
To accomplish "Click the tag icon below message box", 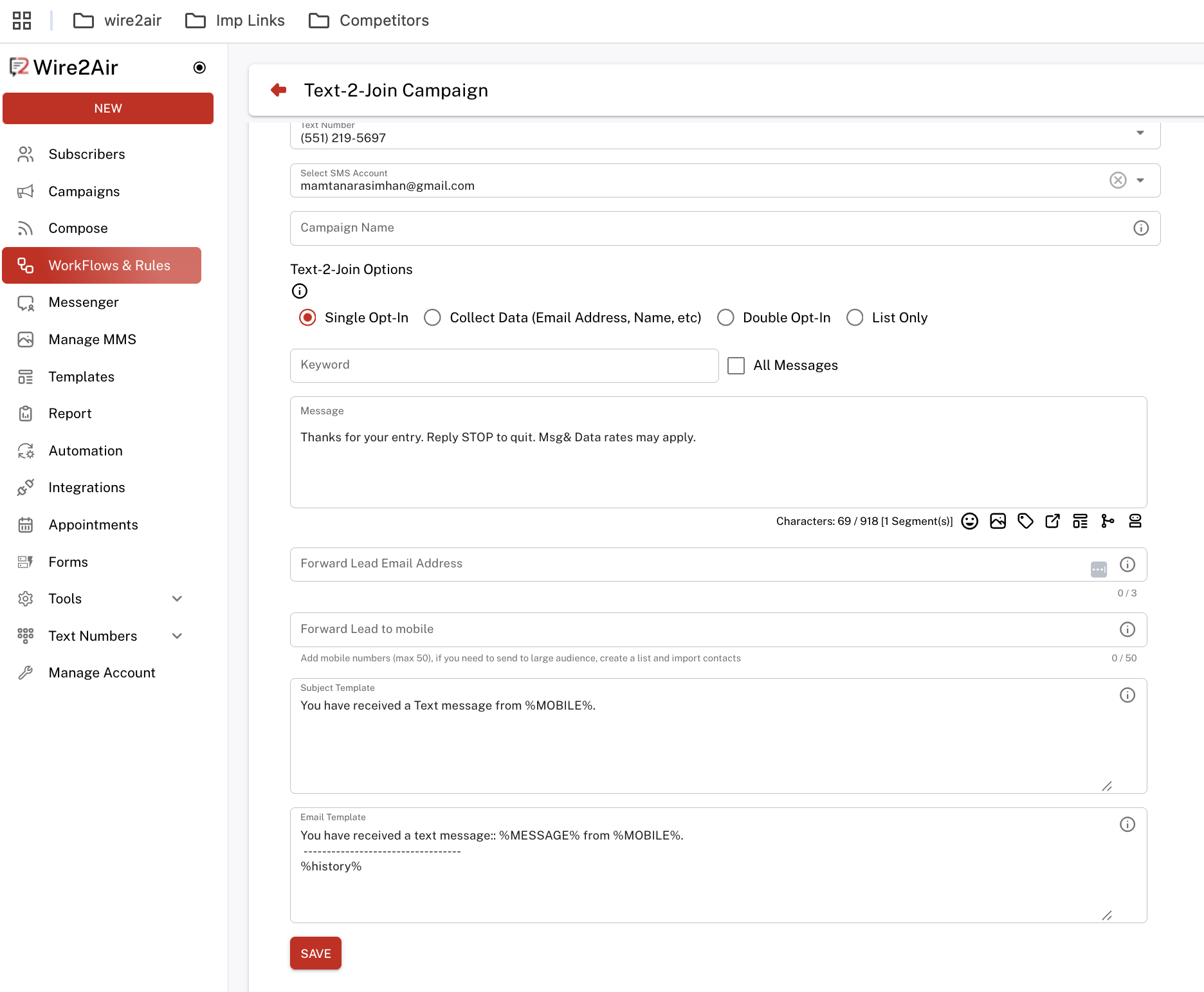I will tap(1025, 521).
